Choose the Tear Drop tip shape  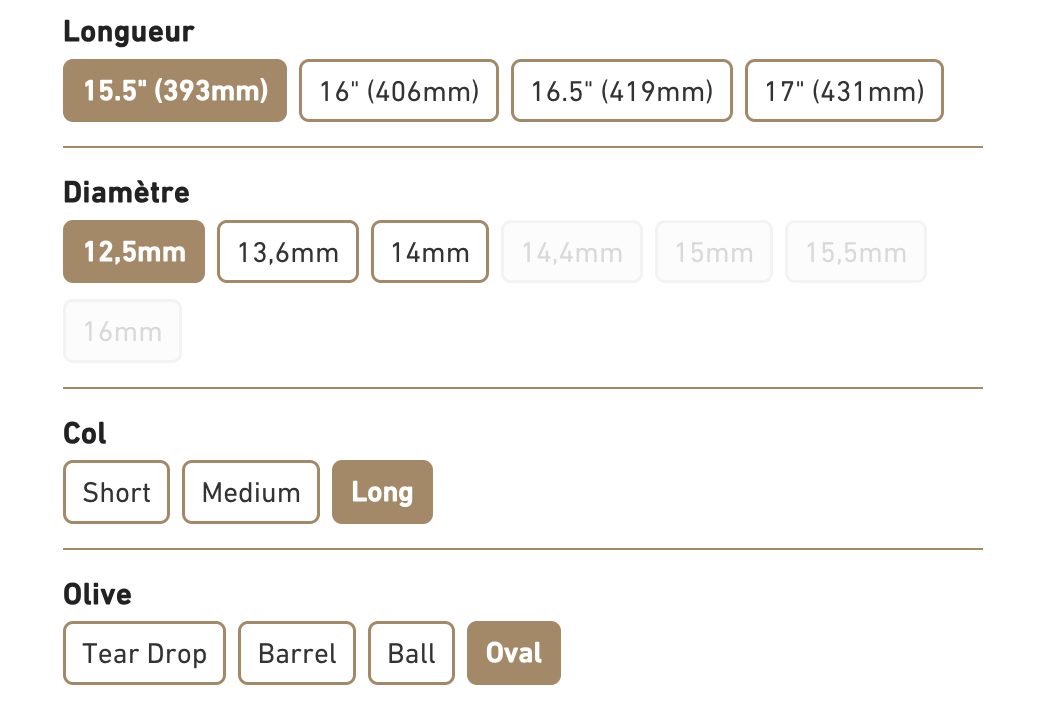coord(144,653)
